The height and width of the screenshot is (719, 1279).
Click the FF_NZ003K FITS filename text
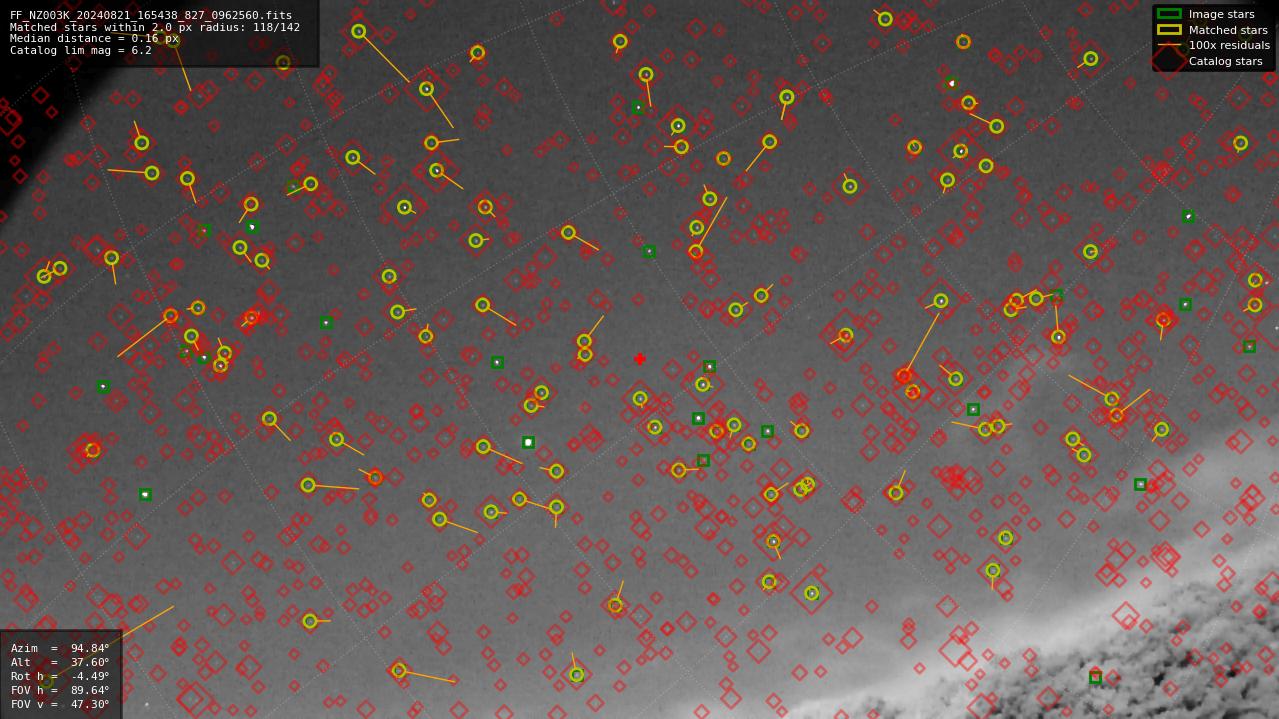151,16
